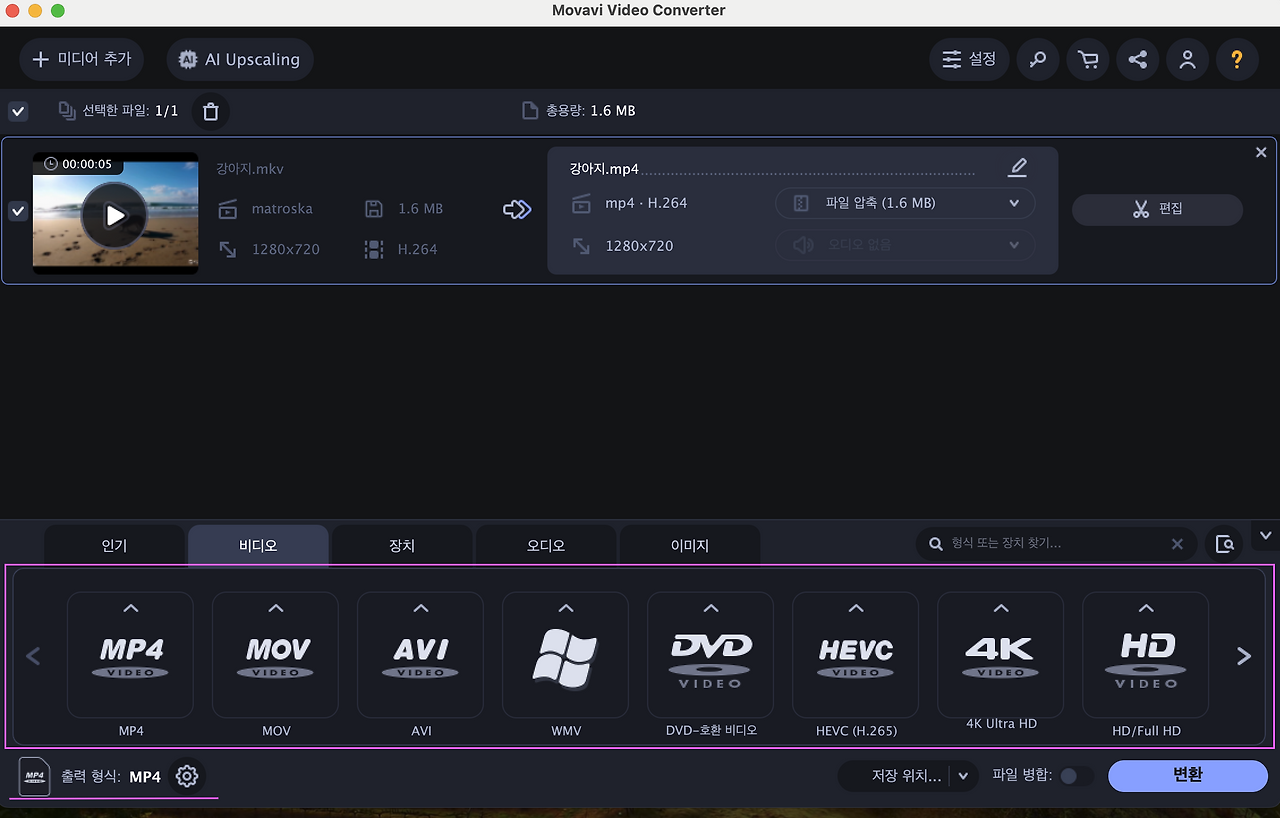Expand the 저장 위치 dropdown
Viewport: 1280px width, 818px height.
tap(962, 776)
